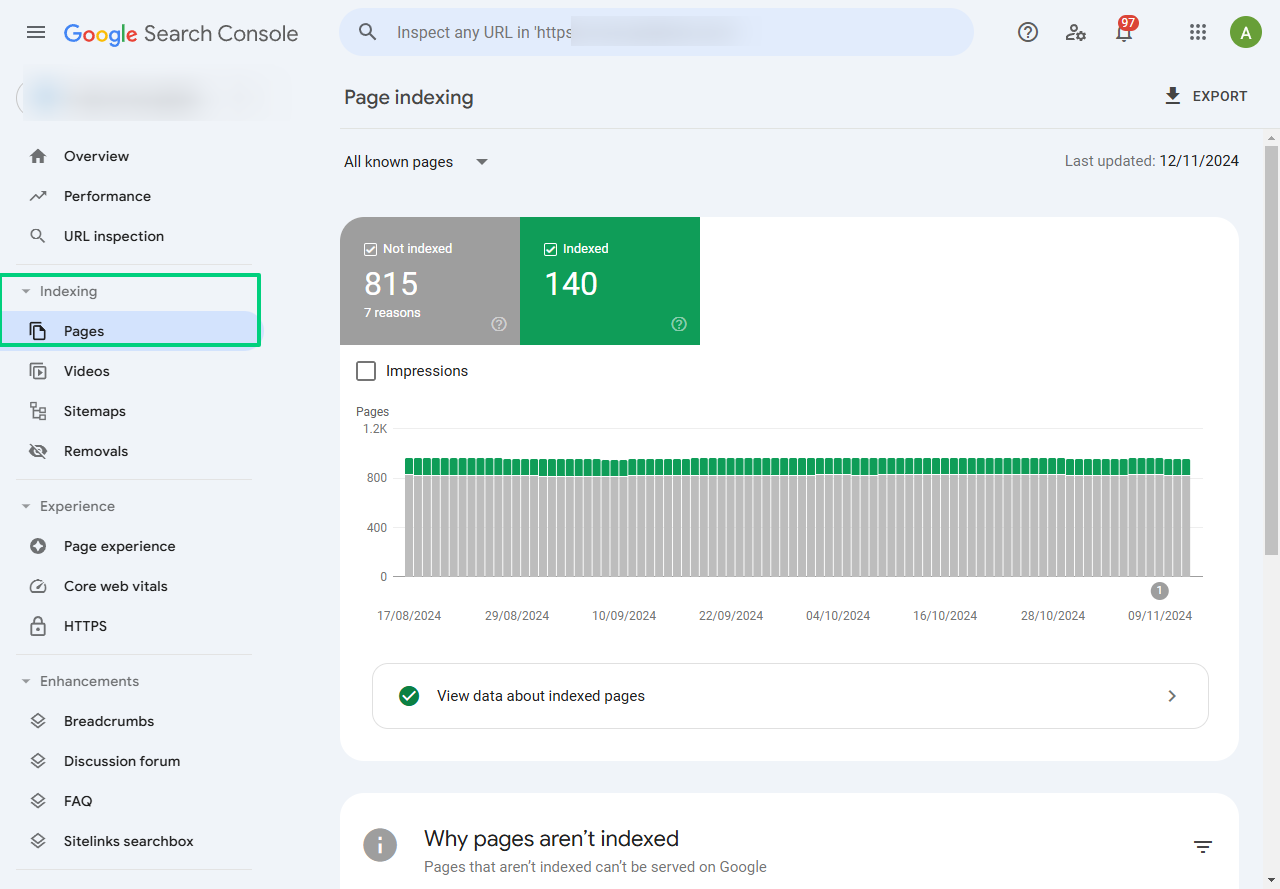The image size is (1280, 889).
Task: Click help icon in Indexed card
Action: [679, 324]
